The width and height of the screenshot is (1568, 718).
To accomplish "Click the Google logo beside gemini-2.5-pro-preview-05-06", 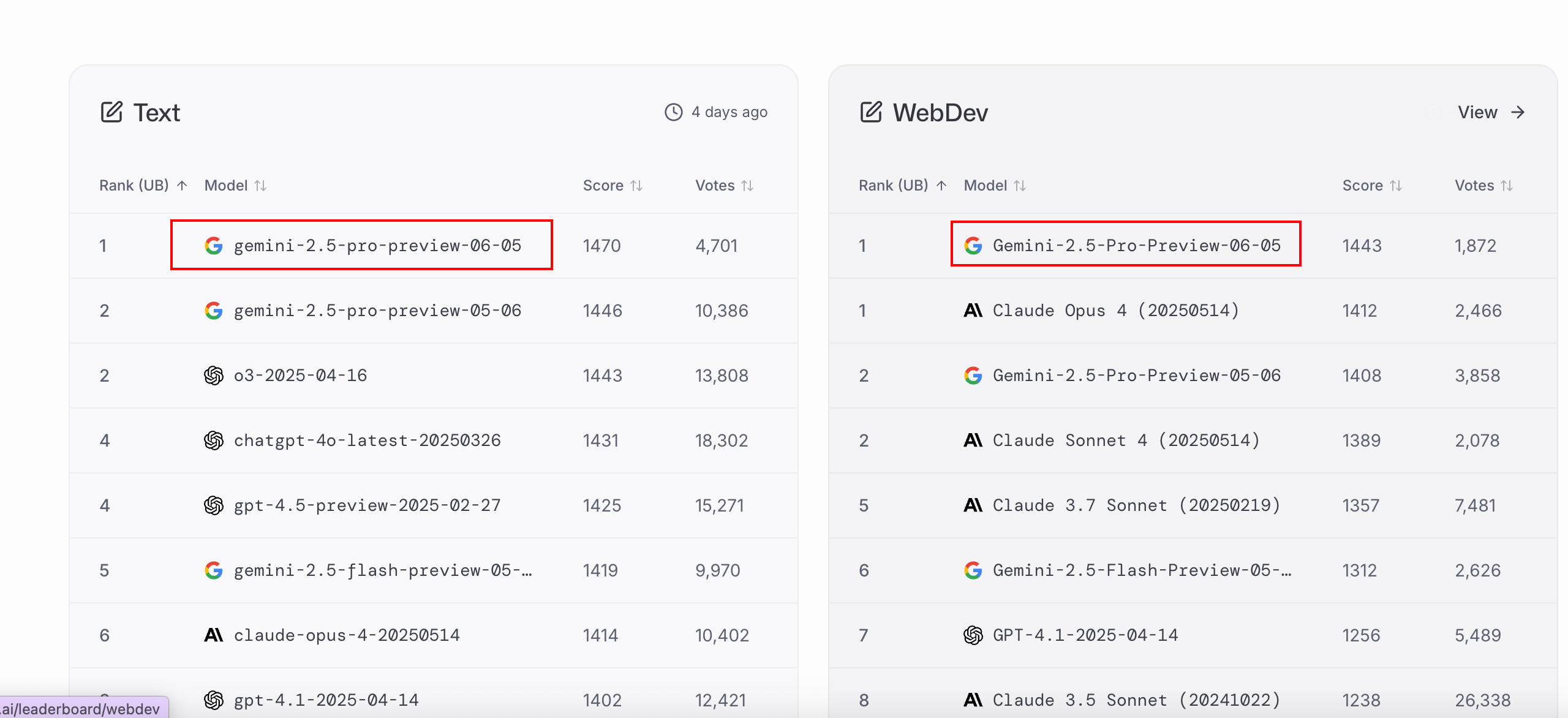I will pos(214,311).
